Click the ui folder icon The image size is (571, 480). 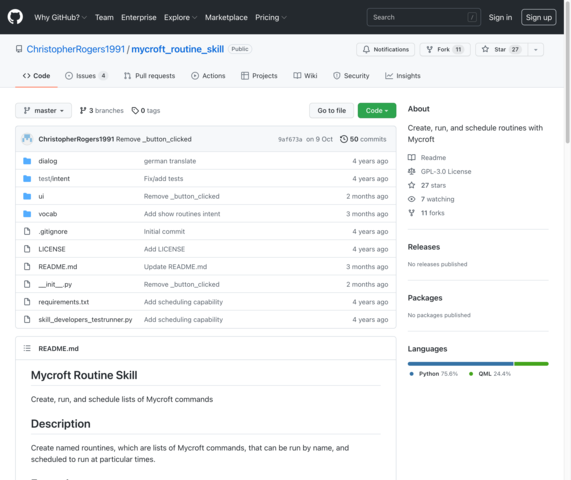(x=27, y=196)
